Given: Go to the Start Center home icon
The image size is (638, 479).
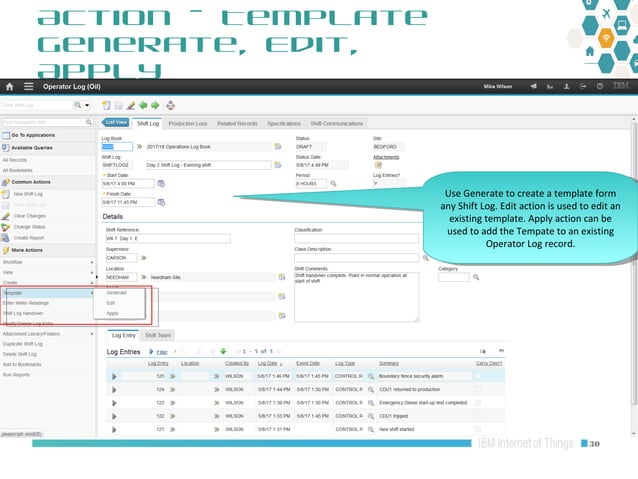Looking at the screenshot, I should pyautogui.click(x=10, y=87).
